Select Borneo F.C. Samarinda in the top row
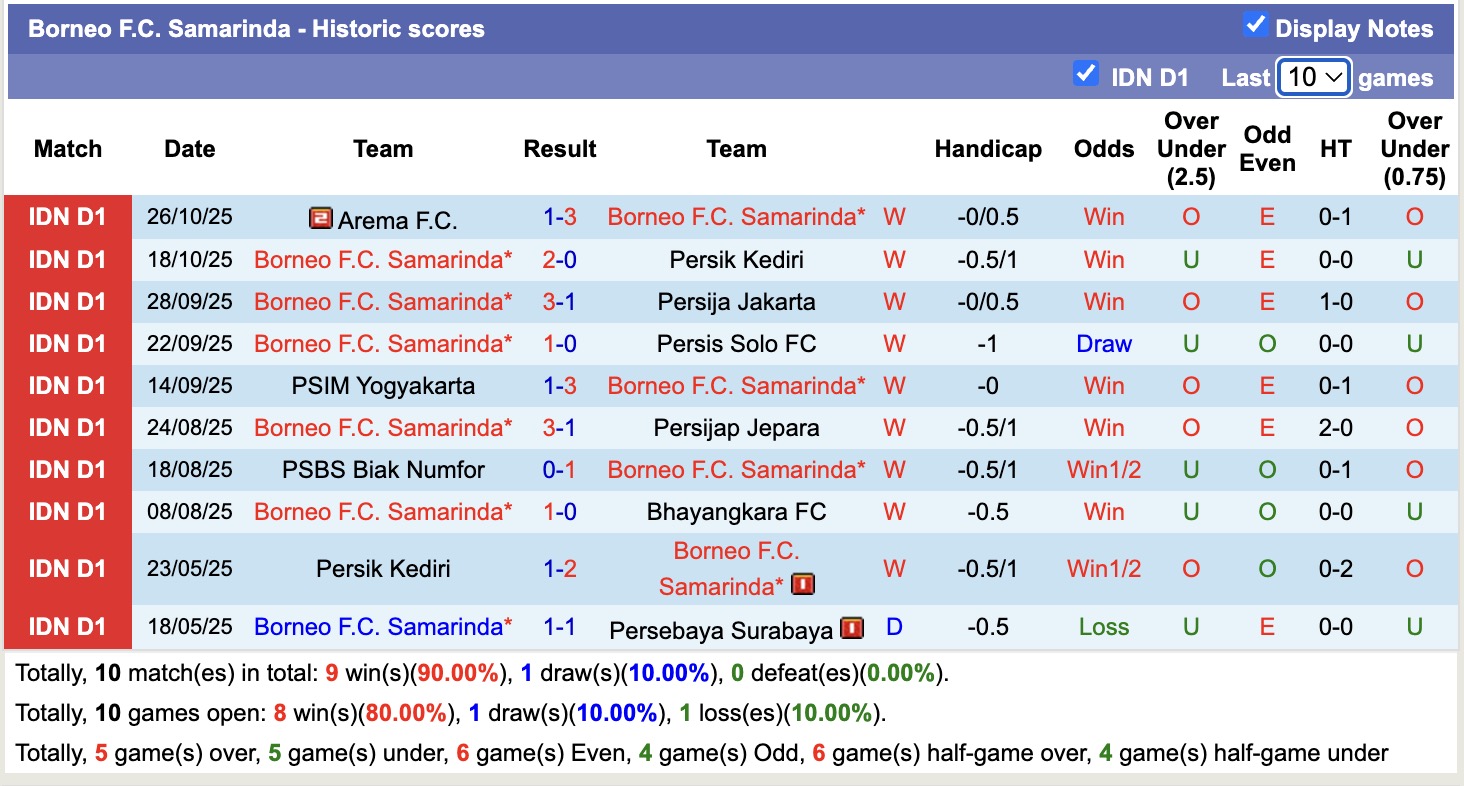The image size is (1464, 786). [737, 216]
